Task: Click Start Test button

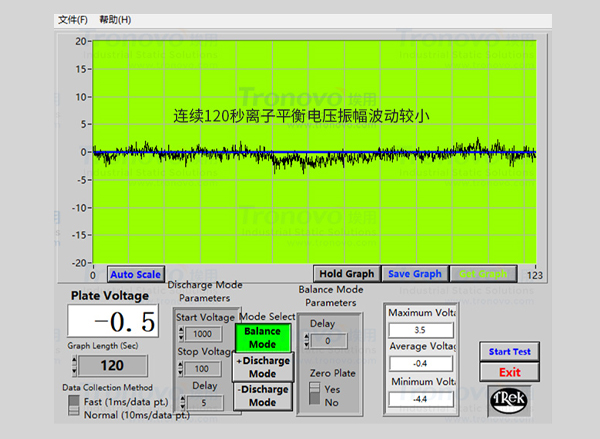Action: point(509,352)
